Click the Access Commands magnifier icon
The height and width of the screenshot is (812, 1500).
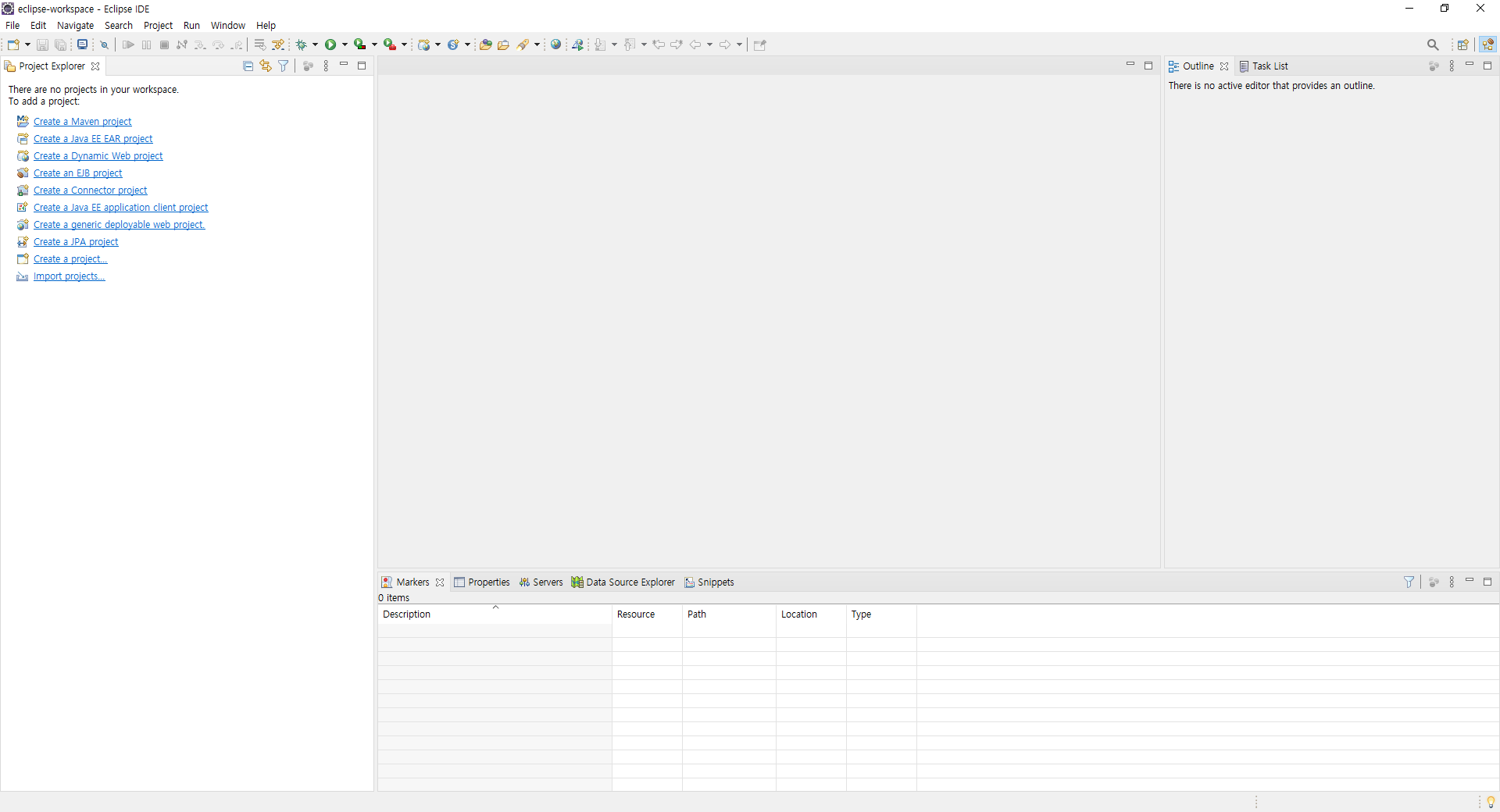point(1433,45)
